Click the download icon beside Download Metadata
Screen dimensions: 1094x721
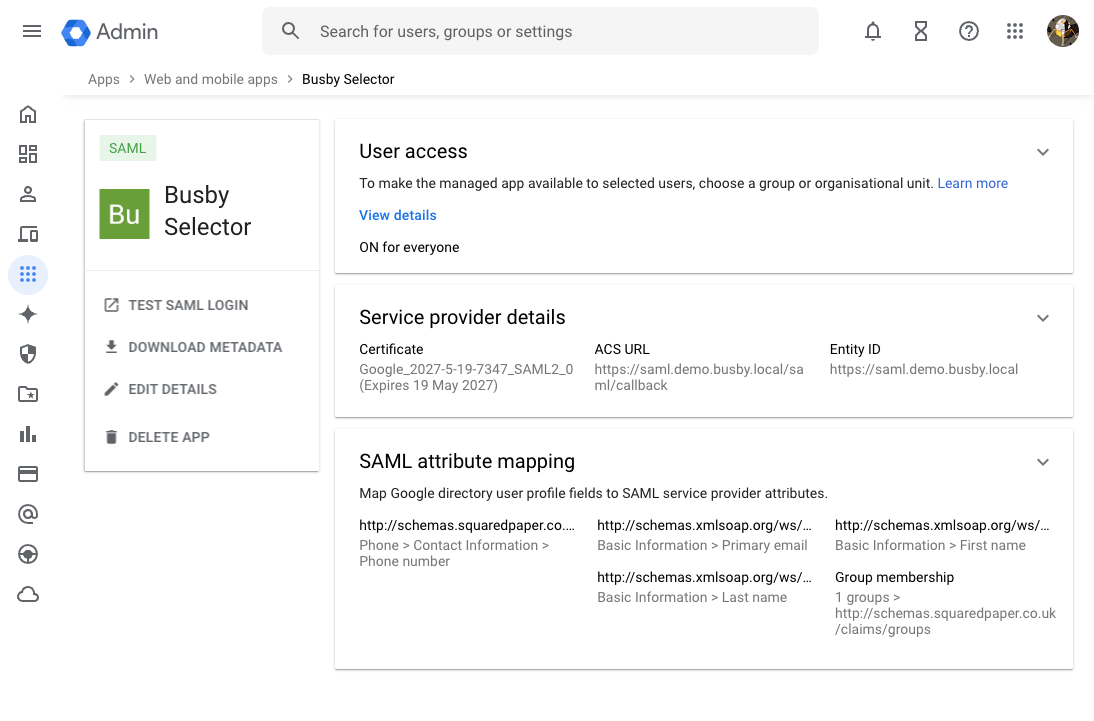coord(111,347)
